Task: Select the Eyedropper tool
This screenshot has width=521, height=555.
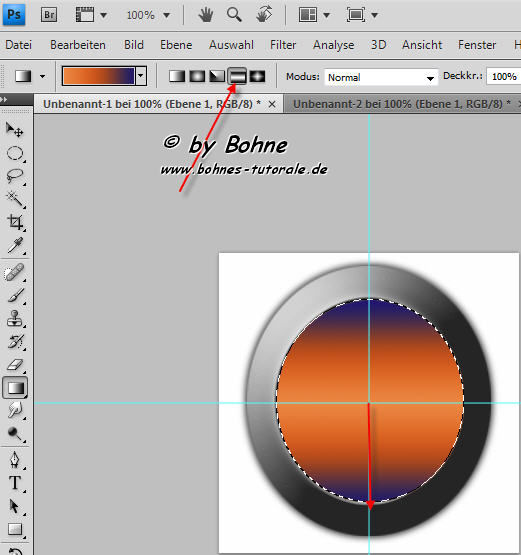Action: tap(15, 245)
